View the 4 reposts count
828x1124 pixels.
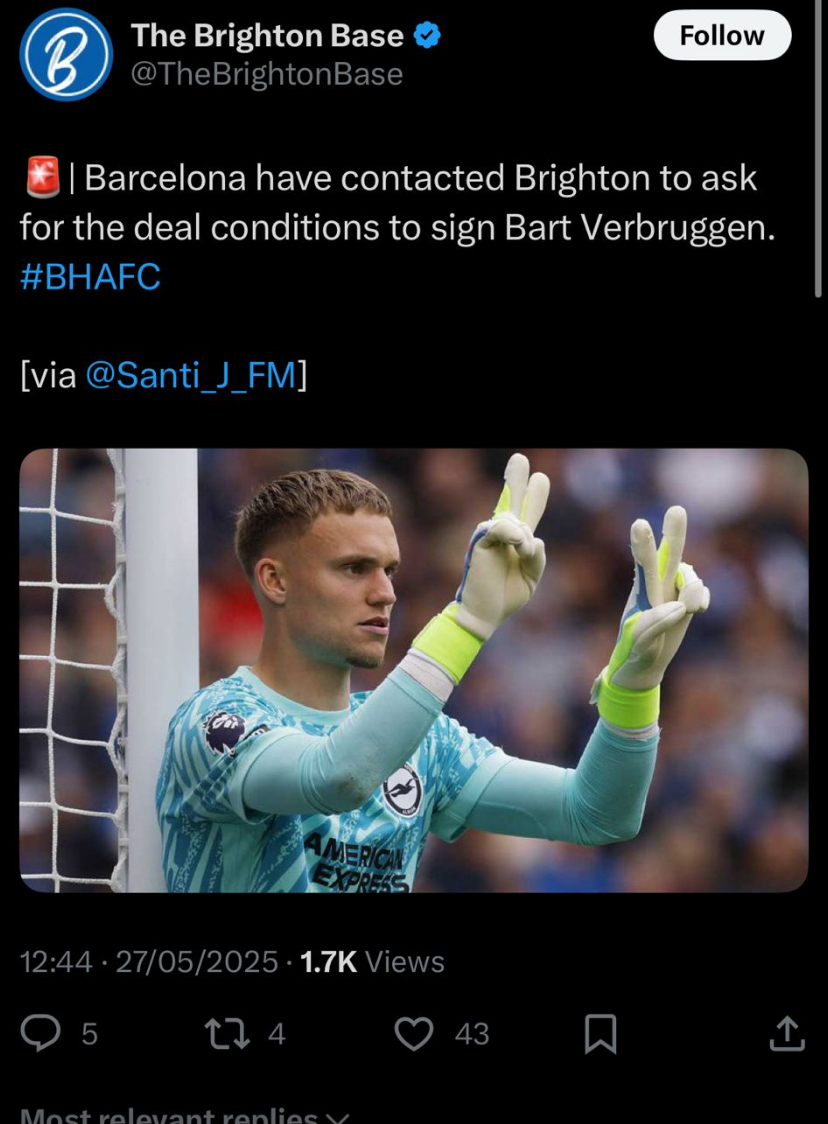tap(277, 1034)
